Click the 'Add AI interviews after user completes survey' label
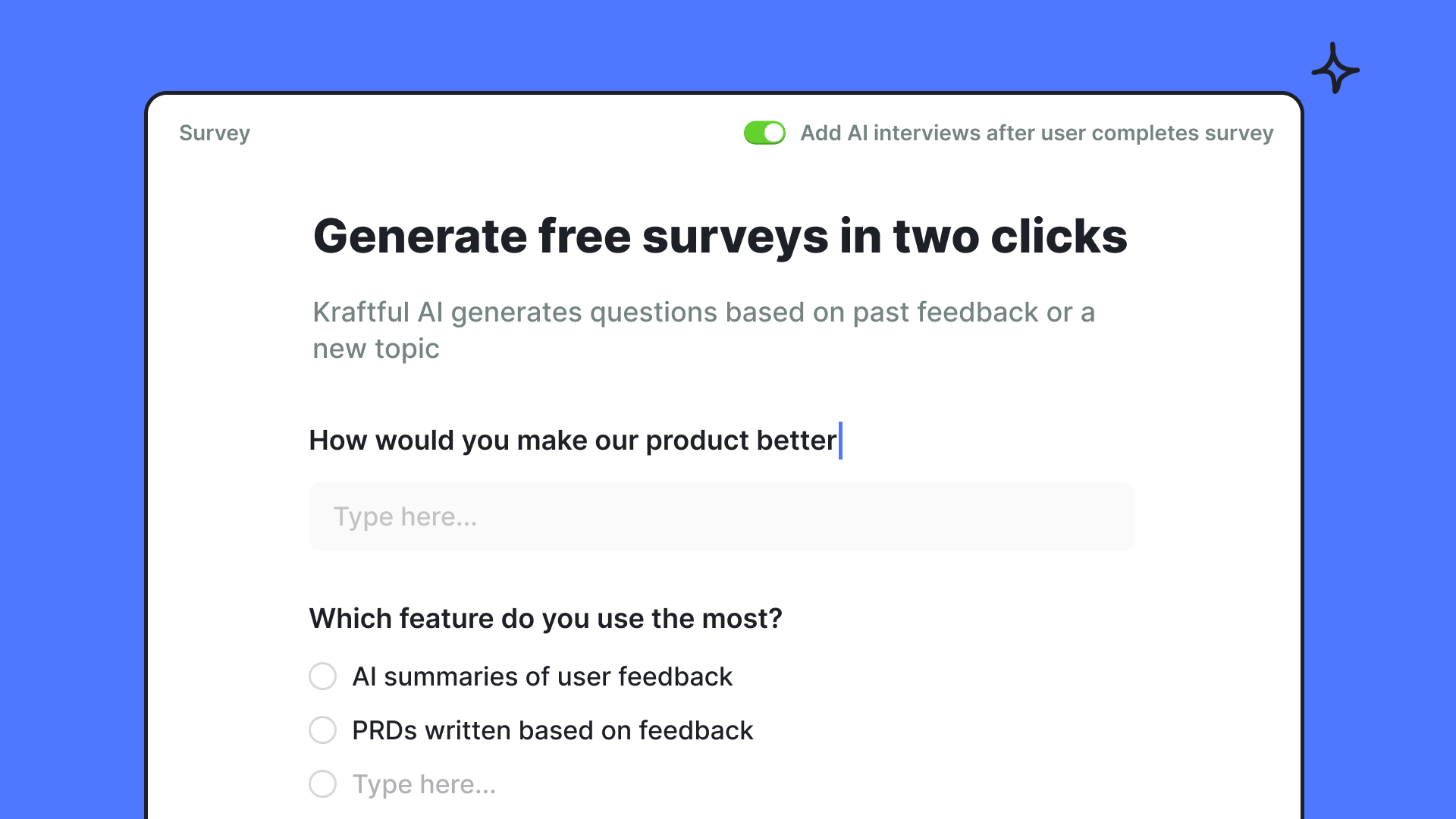Viewport: 1456px width, 819px height. [1037, 133]
